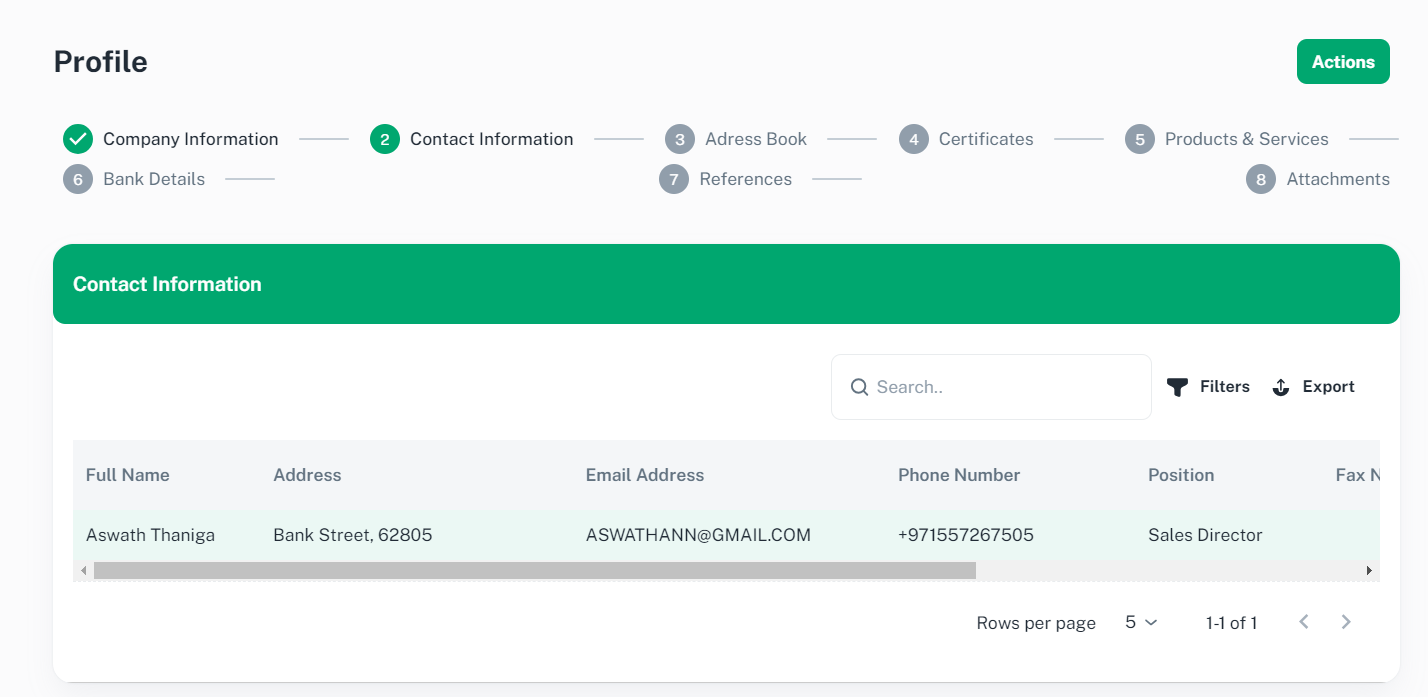This screenshot has width=1428, height=697.
Task: Go to previous page arrow
Action: pyautogui.click(x=1304, y=622)
